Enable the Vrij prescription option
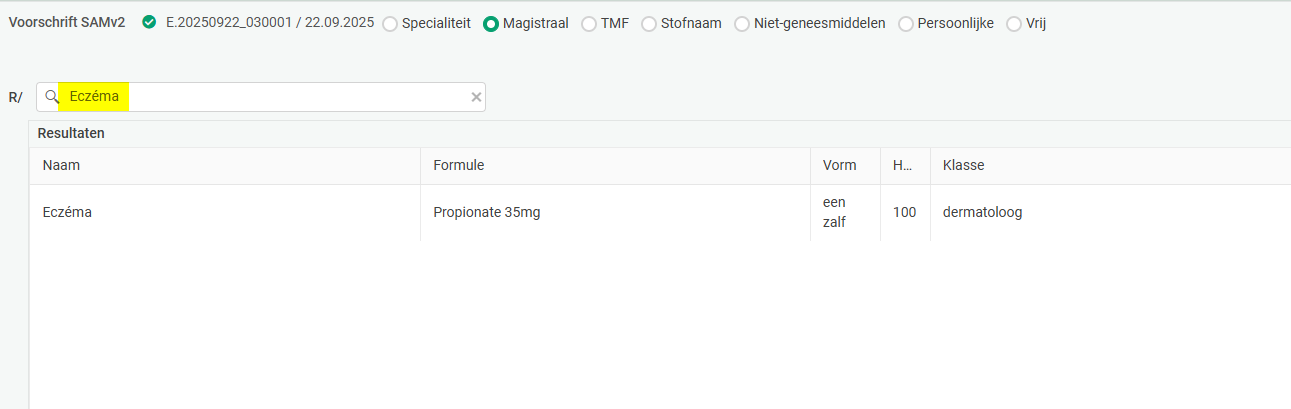This screenshot has height=409, width=1291. tap(1014, 24)
